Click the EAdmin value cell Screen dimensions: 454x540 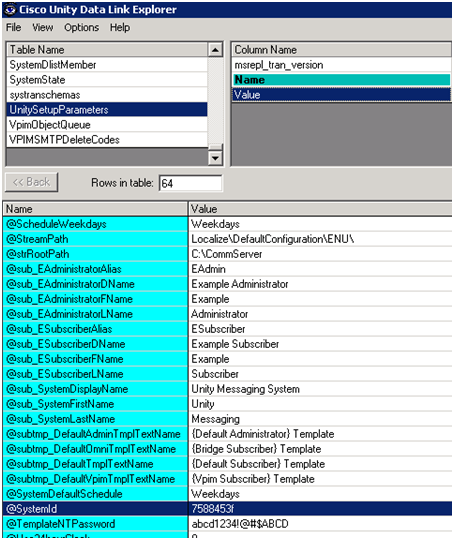(320, 269)
